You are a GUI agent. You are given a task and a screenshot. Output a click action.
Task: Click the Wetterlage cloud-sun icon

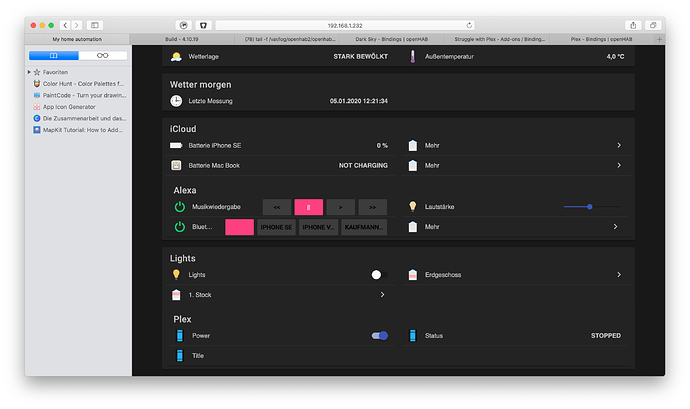coord(176,56)
